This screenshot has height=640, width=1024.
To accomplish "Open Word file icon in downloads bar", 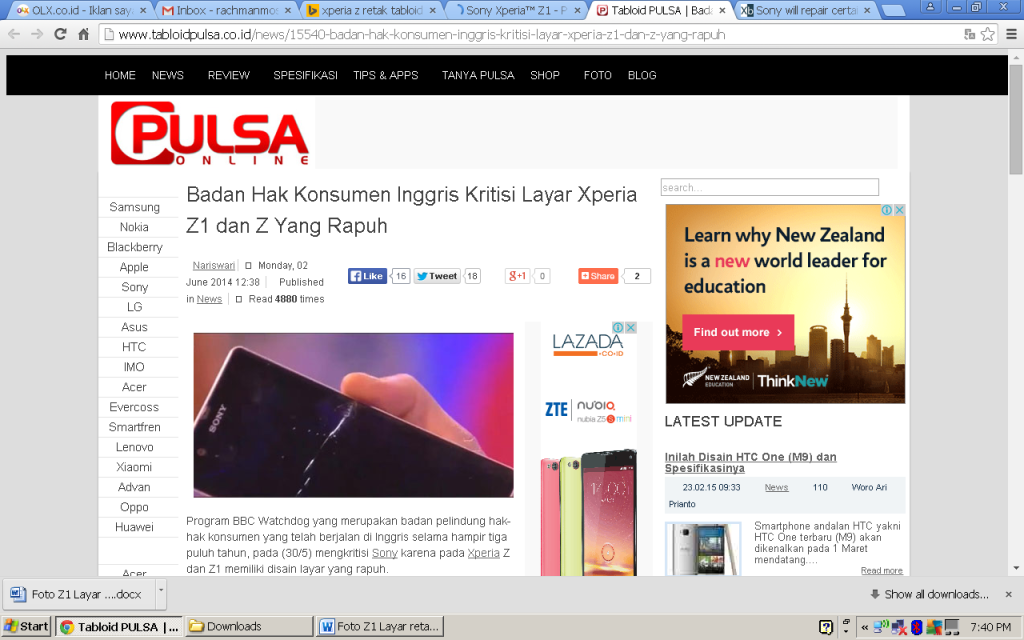I will click(18, 594).
